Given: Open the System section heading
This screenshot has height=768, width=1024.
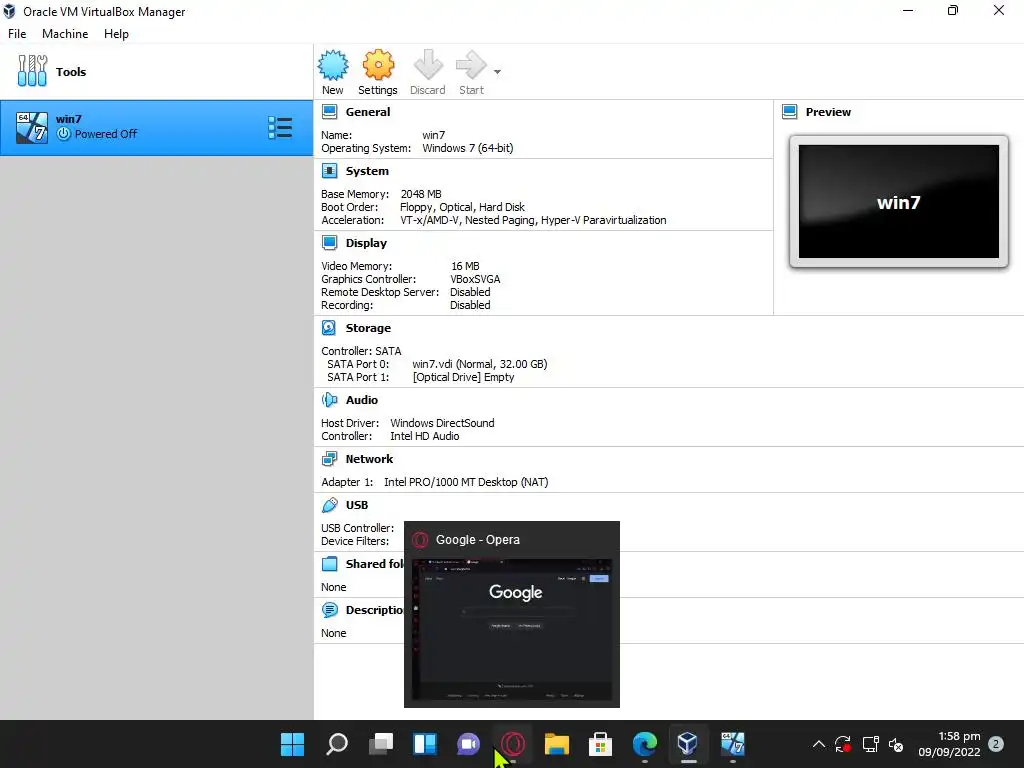Looking at the screenshot, I should (367, 171).
